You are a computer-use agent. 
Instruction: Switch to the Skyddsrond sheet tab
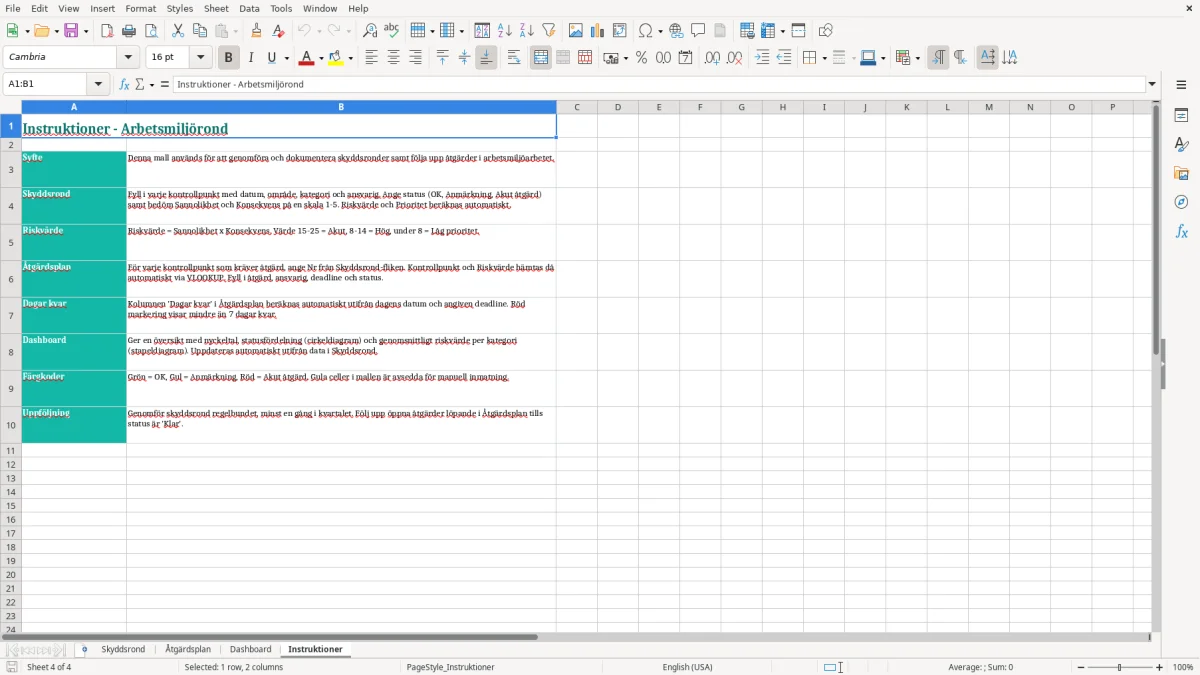[x=123, y=650]
